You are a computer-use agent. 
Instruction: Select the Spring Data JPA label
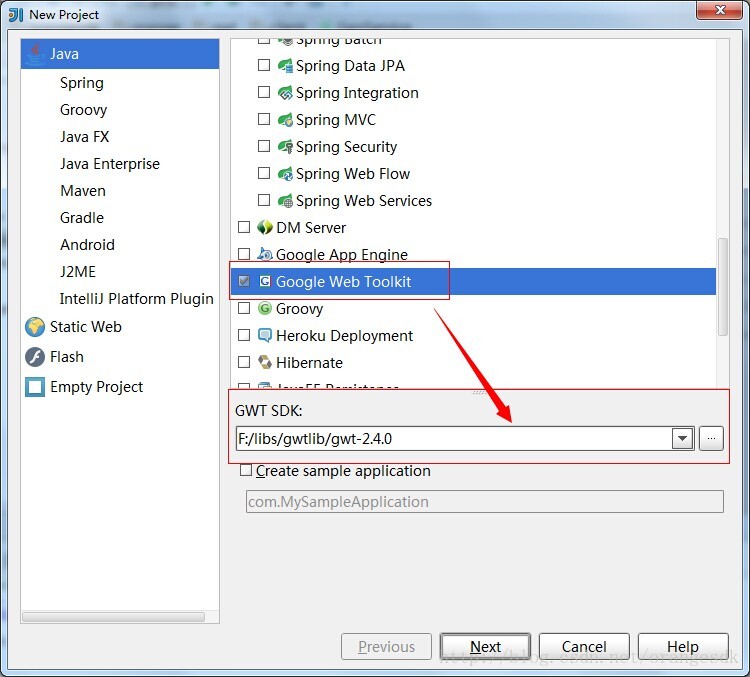(351, 66)
